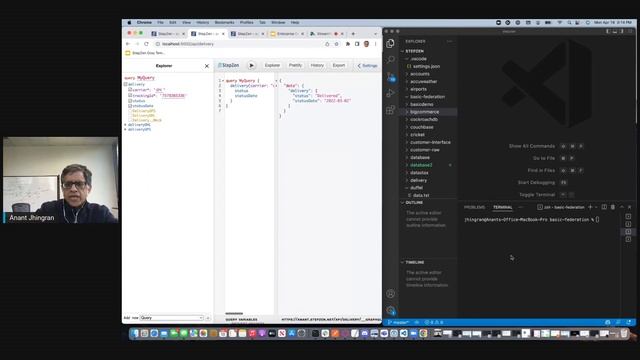
Task: Toggle the delivery field checkbox
Action: pyautogui.click(x=126, y=84)
